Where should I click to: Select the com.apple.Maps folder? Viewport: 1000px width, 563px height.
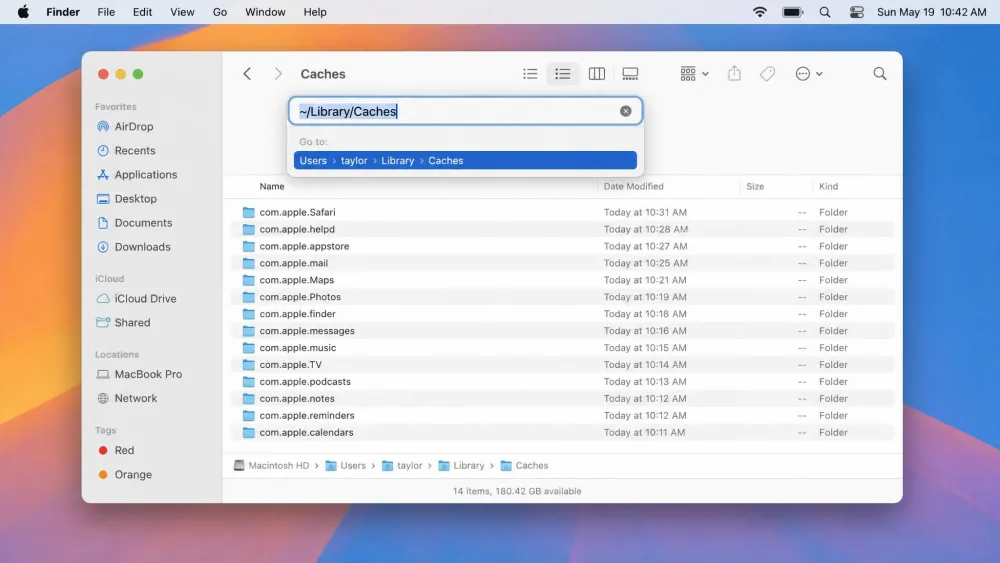pos(562,280)
